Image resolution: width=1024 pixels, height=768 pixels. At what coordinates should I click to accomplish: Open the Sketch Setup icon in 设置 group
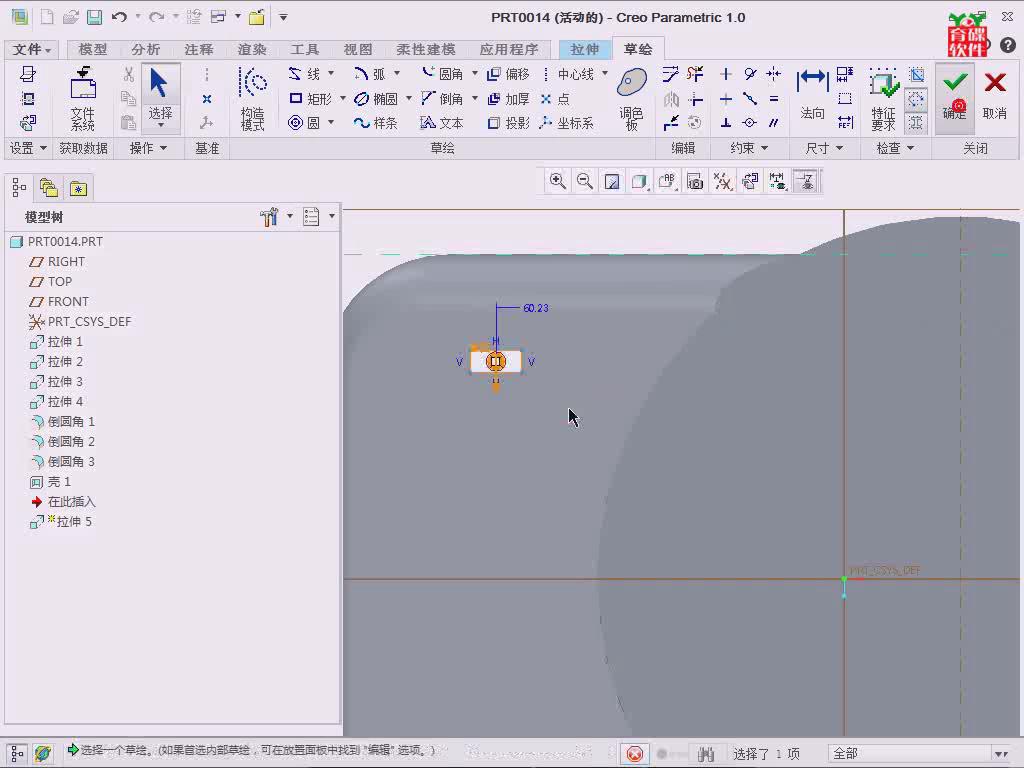click(x=28, y=74)
